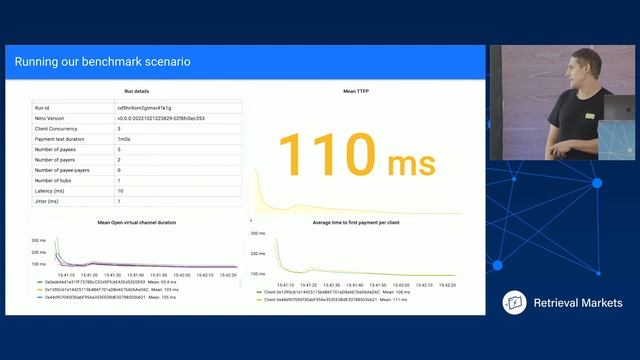Toggle legend series with Mean 105 ms

tap(110, 298)
